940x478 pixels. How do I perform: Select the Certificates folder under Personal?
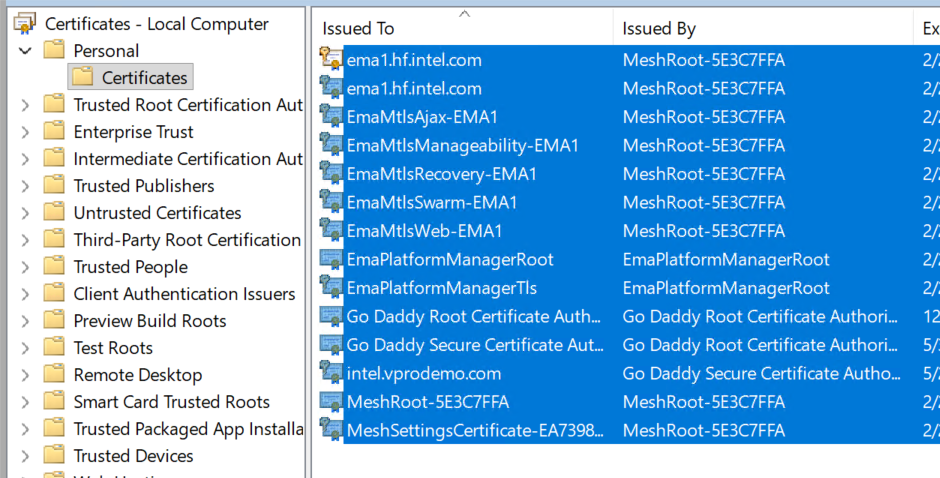(144, 78)
